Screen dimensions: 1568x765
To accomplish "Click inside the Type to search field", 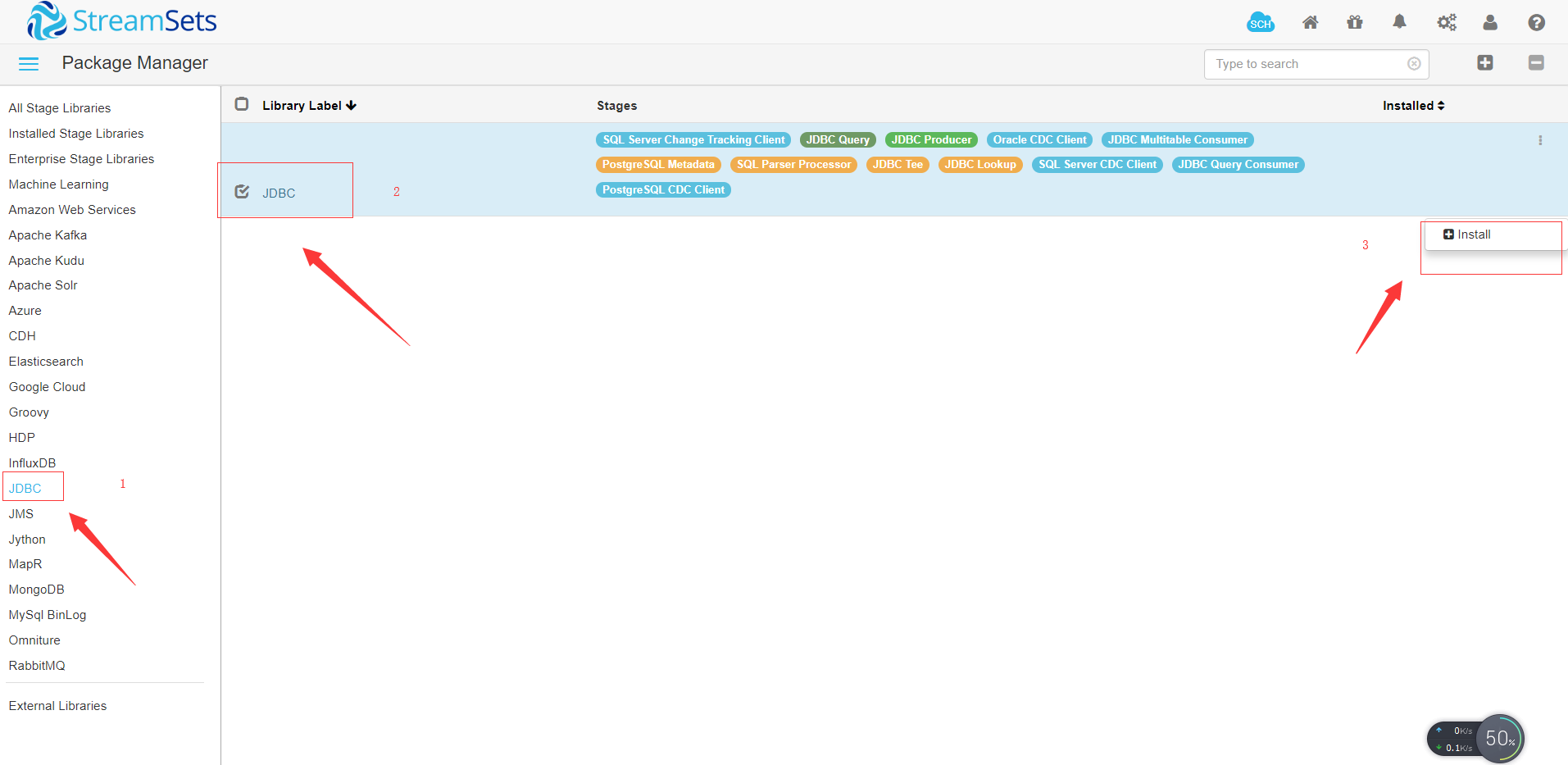I will [1295, 63].
